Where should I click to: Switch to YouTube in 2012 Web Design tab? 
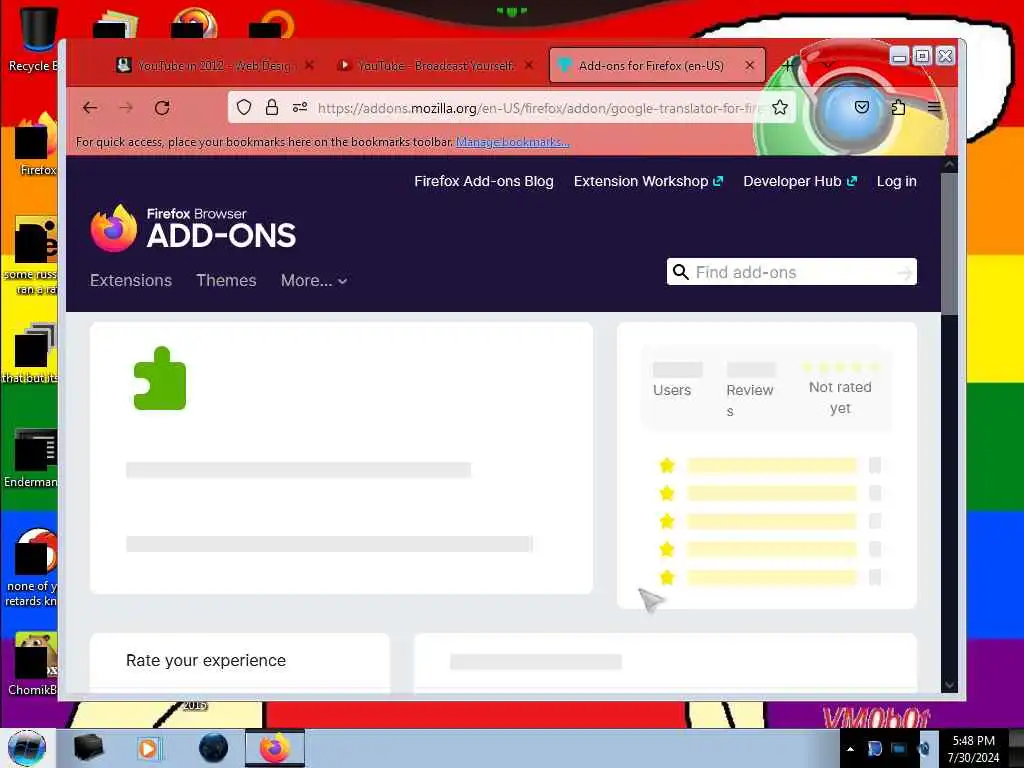pyautogui.click(x=216, y=65)
